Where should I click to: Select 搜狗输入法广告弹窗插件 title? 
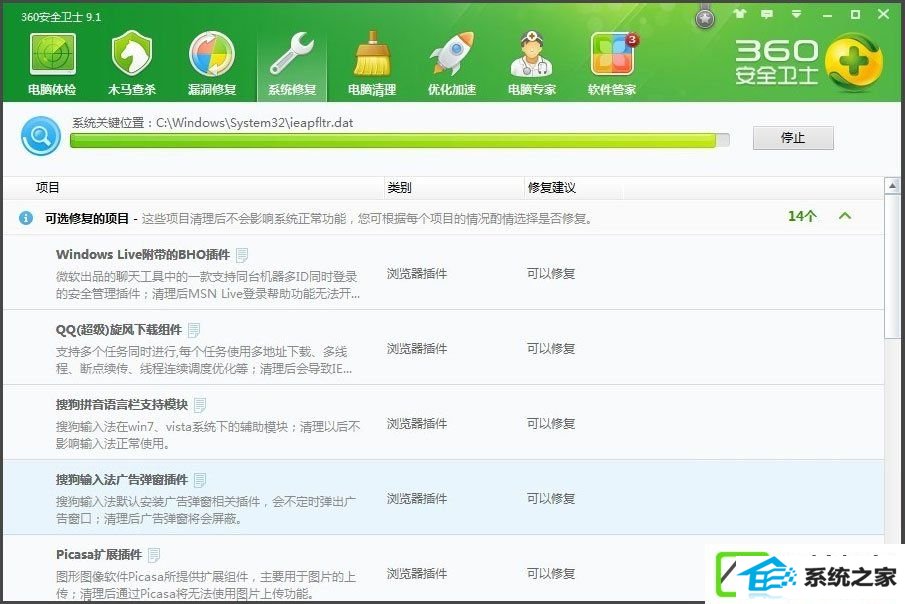(122, 480)
